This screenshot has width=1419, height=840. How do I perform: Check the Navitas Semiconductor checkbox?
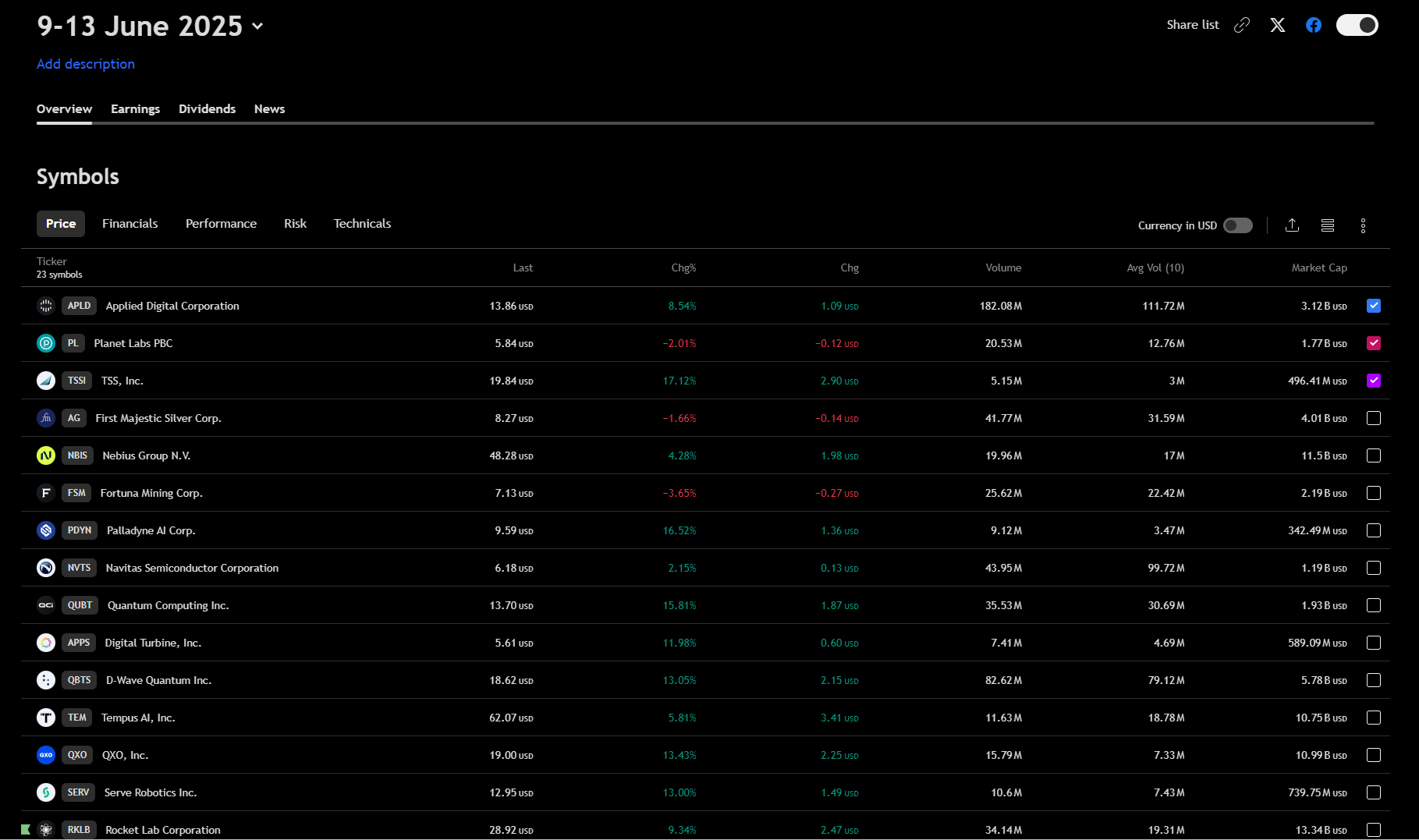[1374, 568]
